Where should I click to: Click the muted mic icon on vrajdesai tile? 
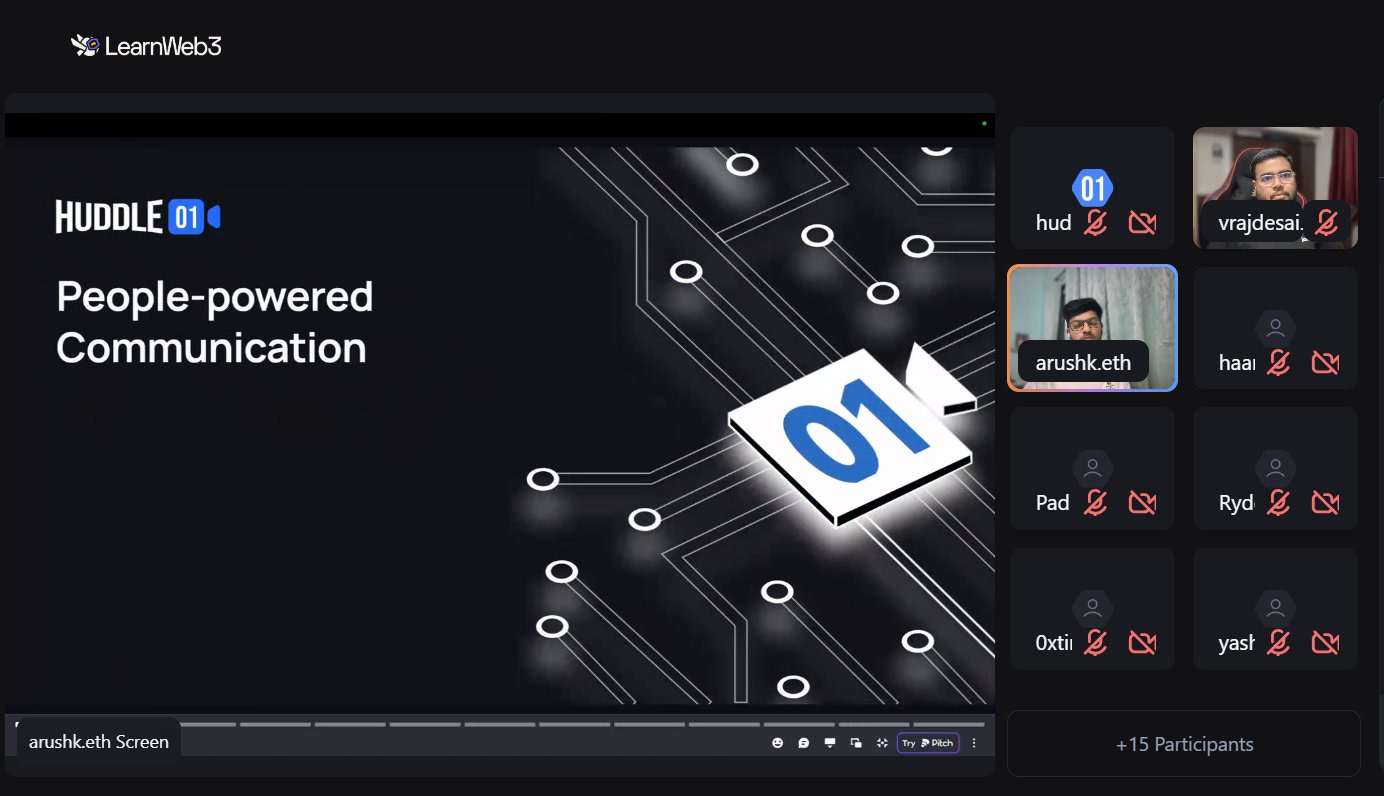pos(1327,222)
